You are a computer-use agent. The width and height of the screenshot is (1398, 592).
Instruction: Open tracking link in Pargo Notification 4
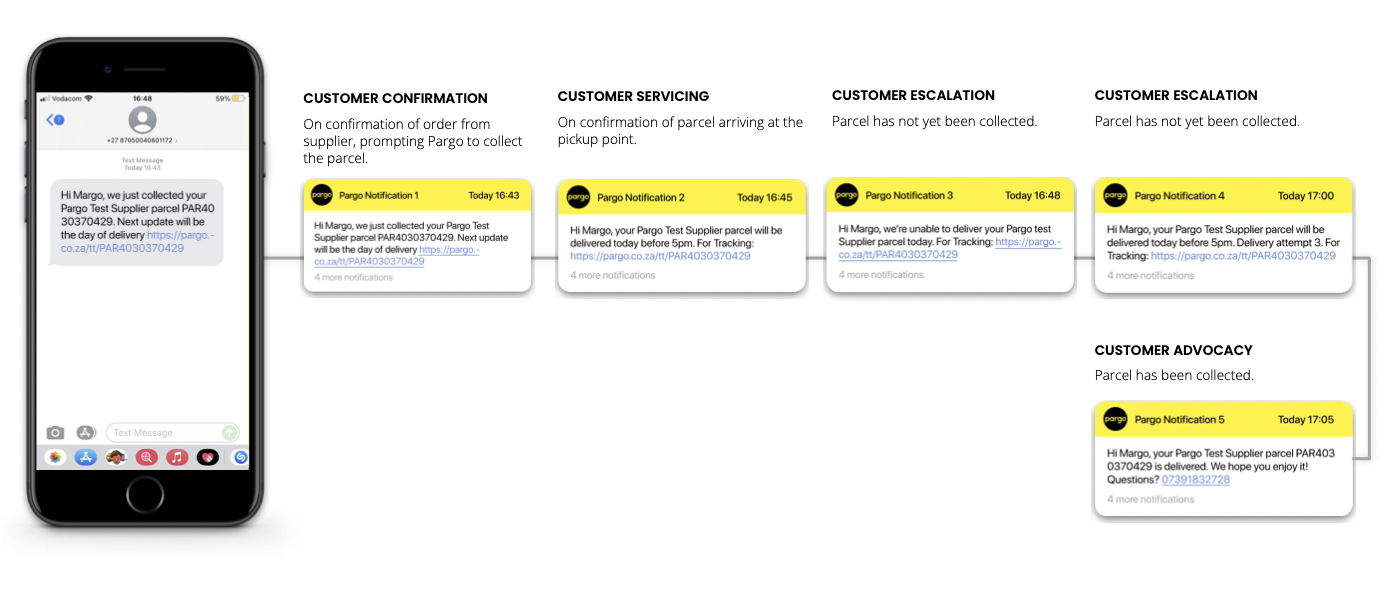pyautogui.click(x=1243, y=256)
